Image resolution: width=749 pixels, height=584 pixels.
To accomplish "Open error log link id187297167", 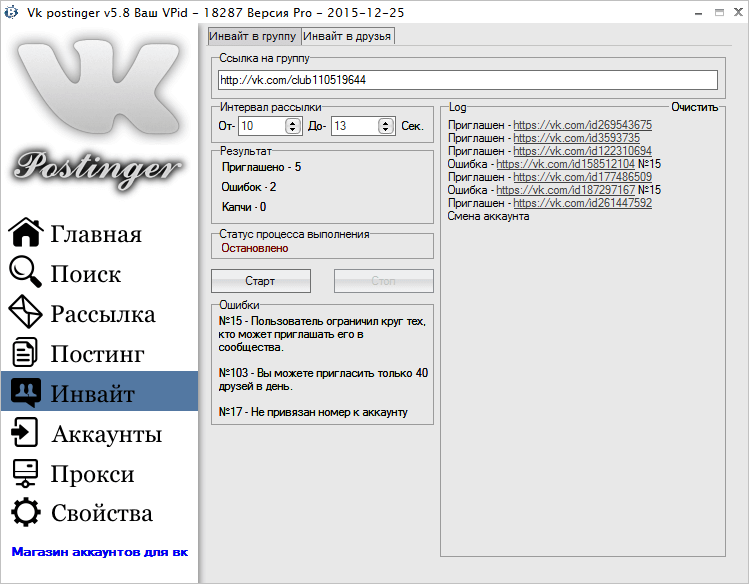I will [565, 190].
